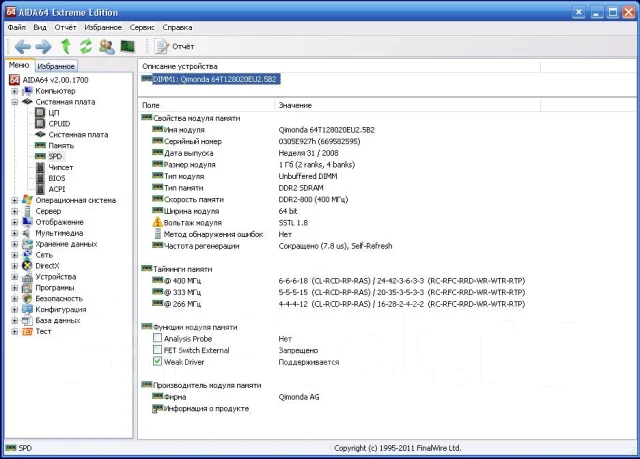Open the Файл menu
This screenshot has height=459, width=640.
(16, 27)
